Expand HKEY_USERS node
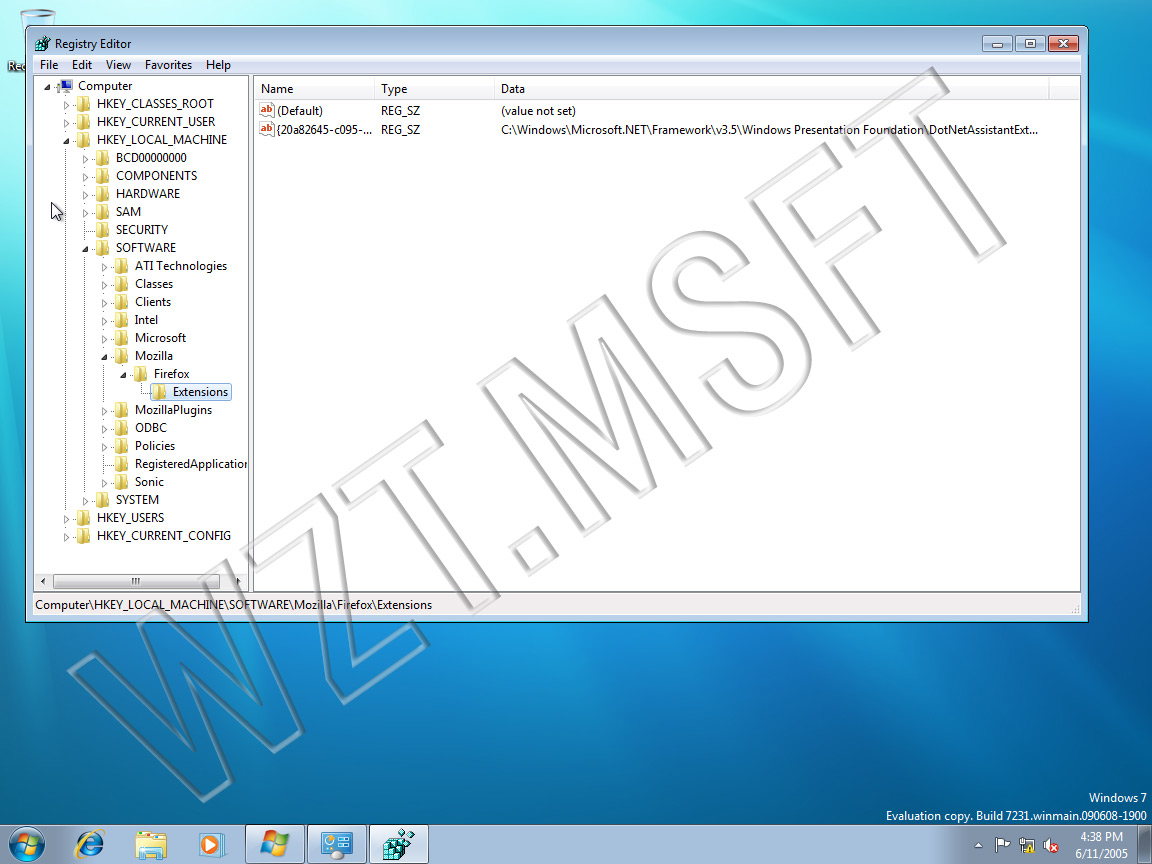Screen dimensions: 1152x864 pos(66,519)
